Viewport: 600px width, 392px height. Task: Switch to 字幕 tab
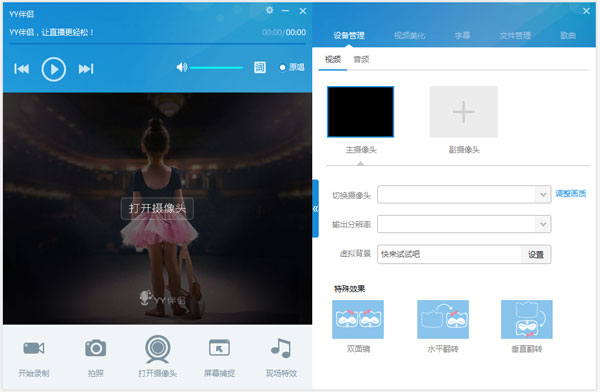[462, 36]
